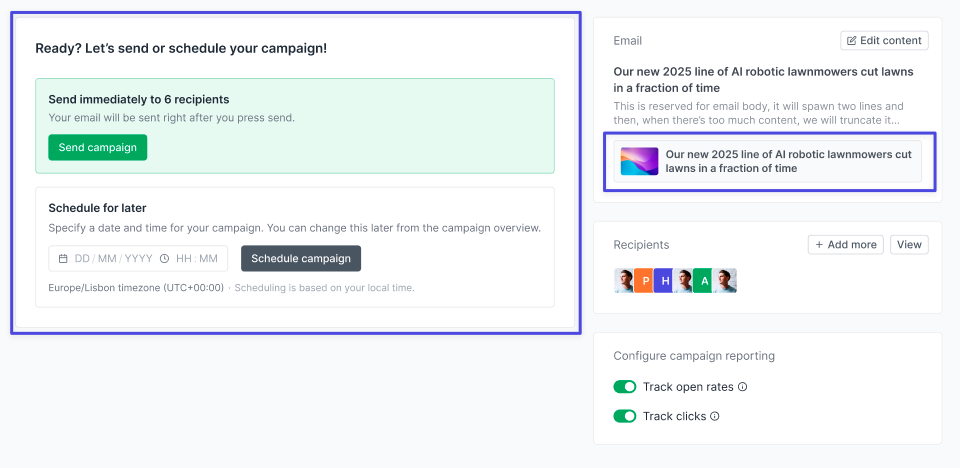Click the DD / MM / YYYY date input
Image resolution: width=960 pixels, height=468 pixels.
click(113, 259)
